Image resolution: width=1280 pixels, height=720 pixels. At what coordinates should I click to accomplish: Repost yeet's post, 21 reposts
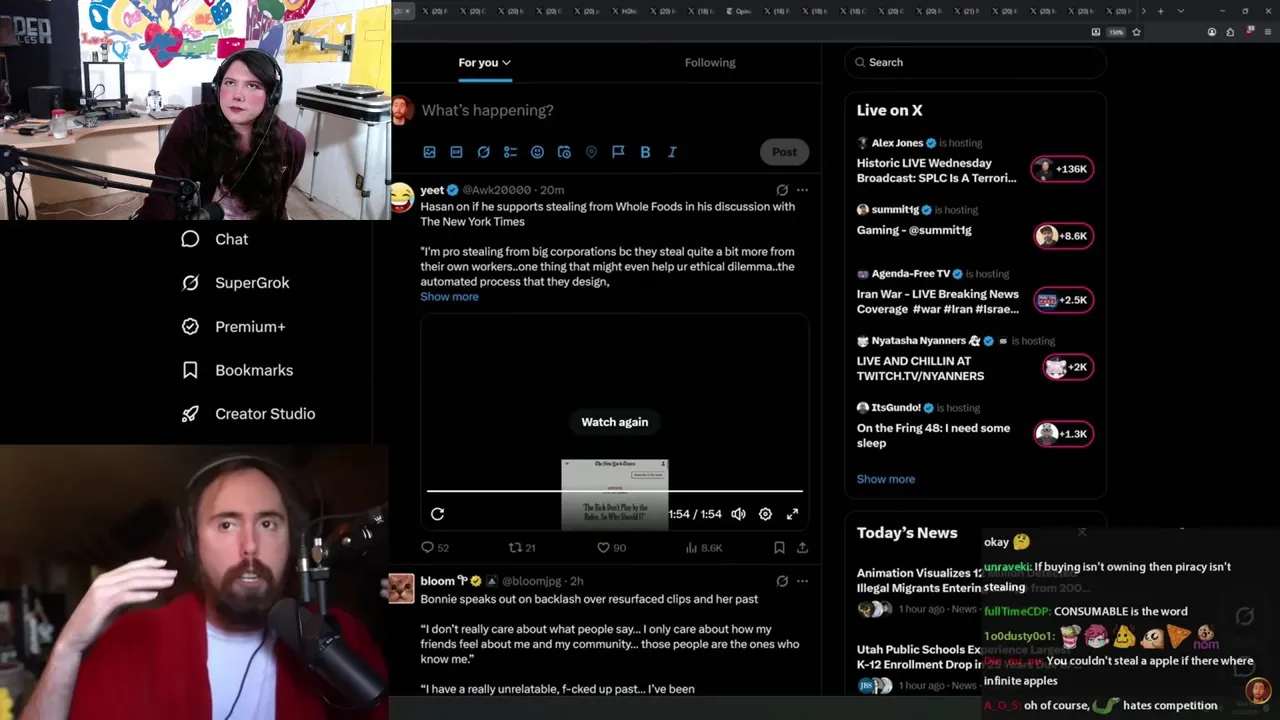(x=523, y=548)
